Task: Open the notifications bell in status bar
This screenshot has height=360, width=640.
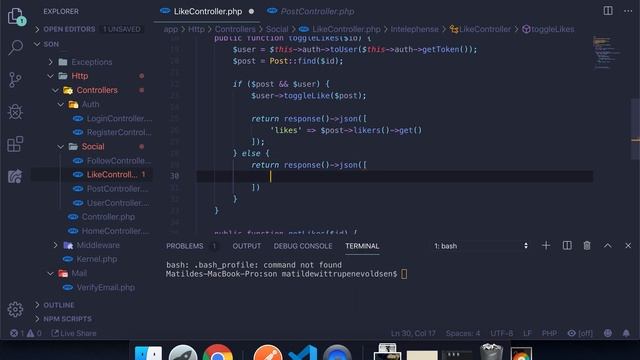Action: pyautogui.click(x=626, y=333)
